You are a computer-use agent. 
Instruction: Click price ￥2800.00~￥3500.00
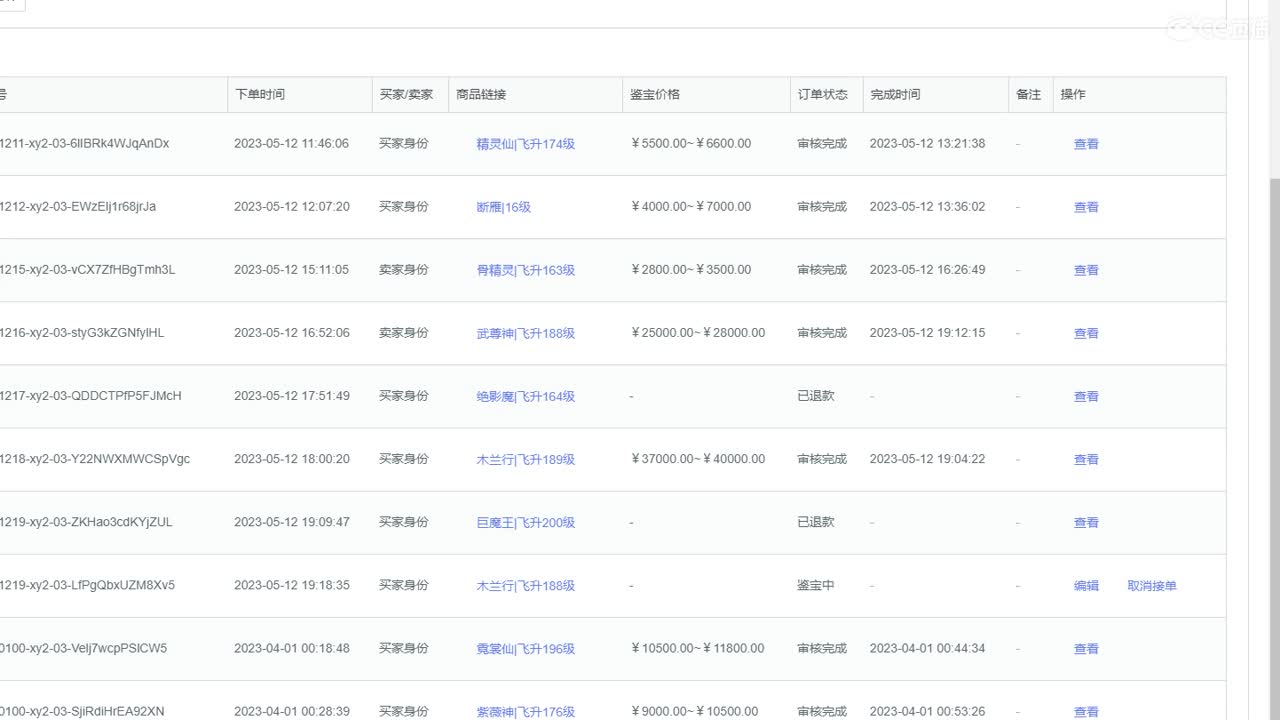tap(690, 269)
